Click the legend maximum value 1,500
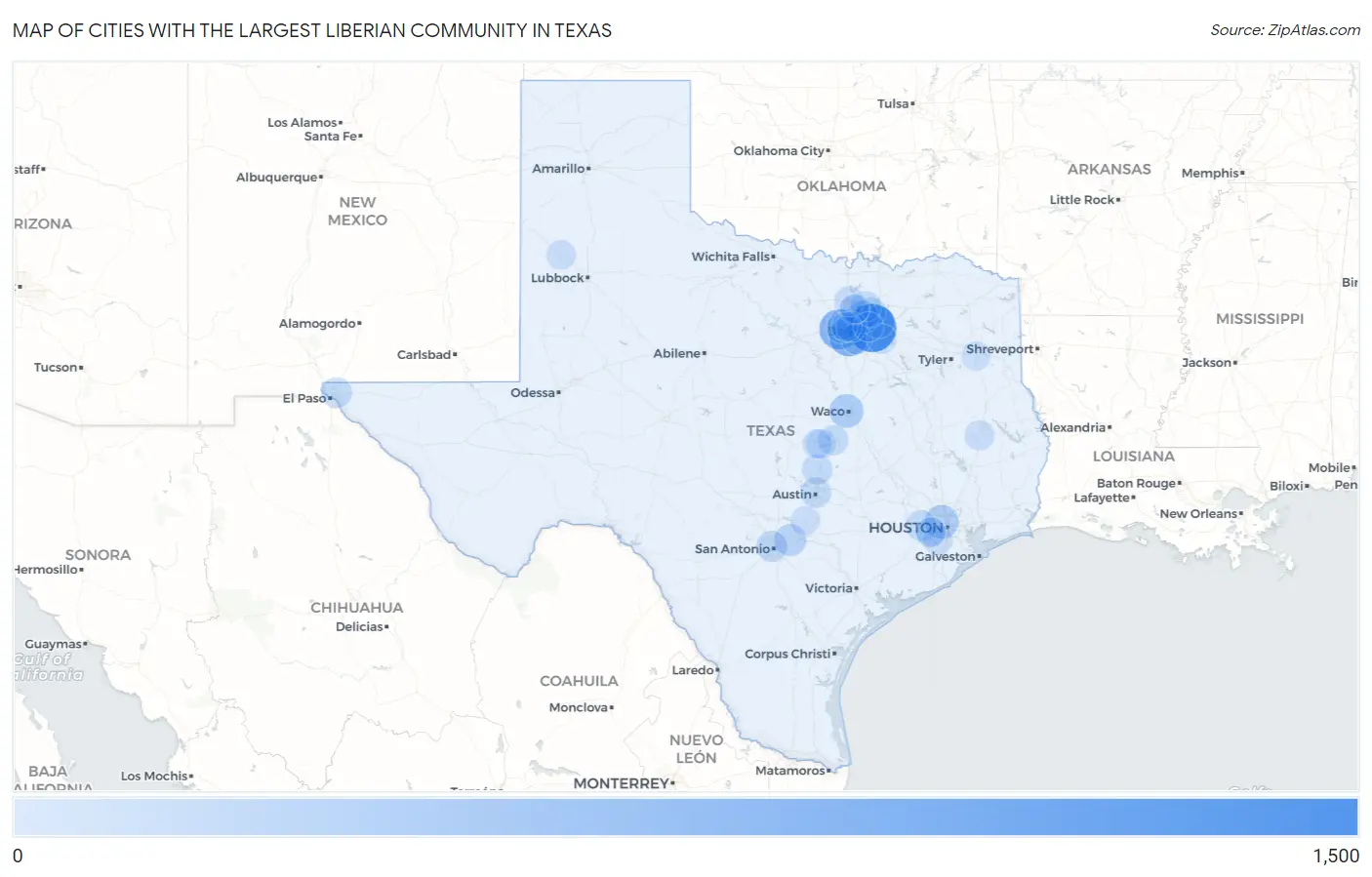 pos(1336,856)
